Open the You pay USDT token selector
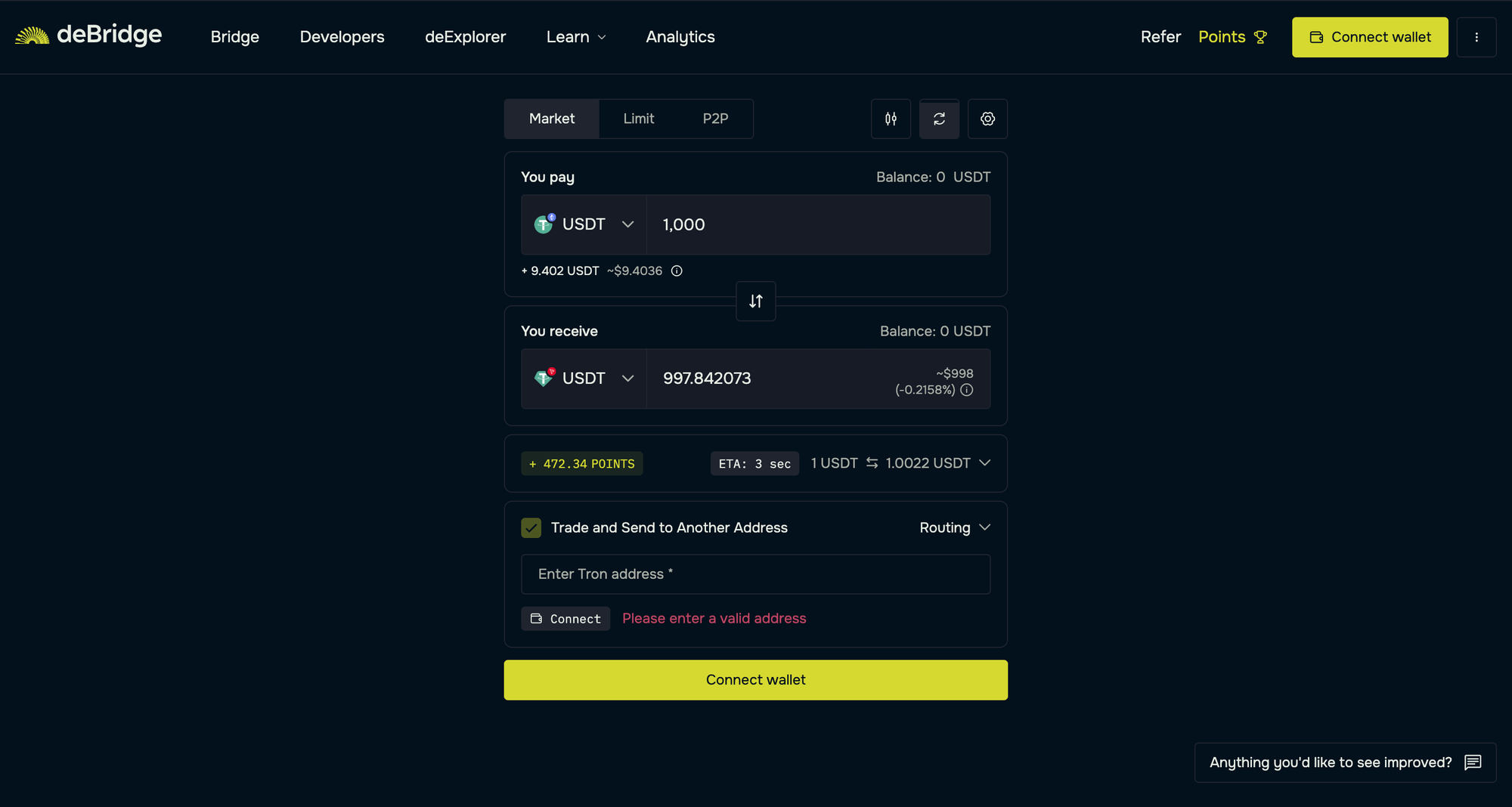The height and width of the screenshot is (807, 1512). 584,224
